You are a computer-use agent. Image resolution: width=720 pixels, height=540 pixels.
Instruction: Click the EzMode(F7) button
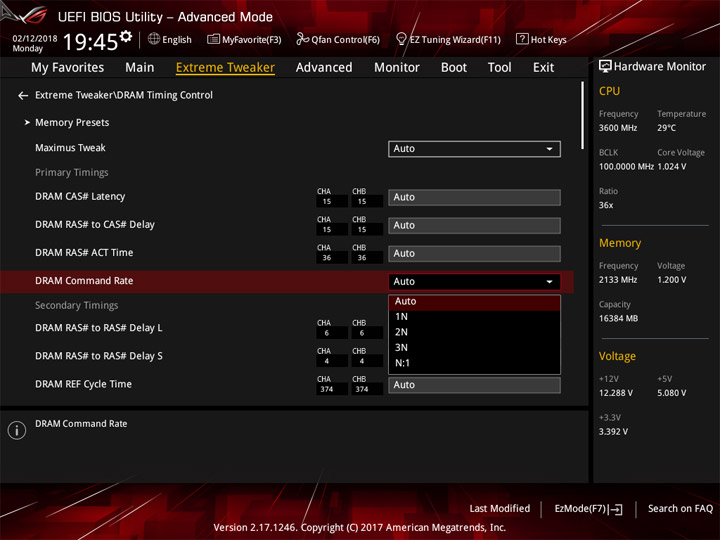coord(588,509)
